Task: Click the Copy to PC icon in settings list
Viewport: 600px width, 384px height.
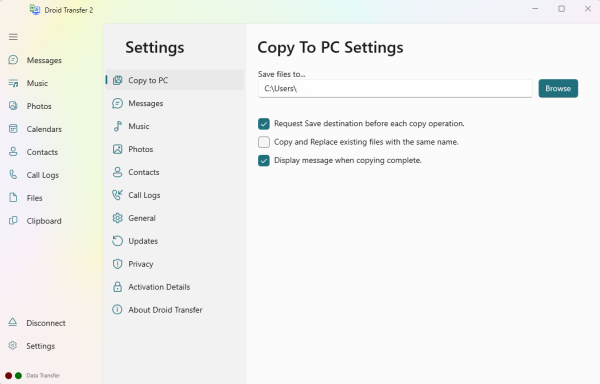Action: [x=117, y=80]
